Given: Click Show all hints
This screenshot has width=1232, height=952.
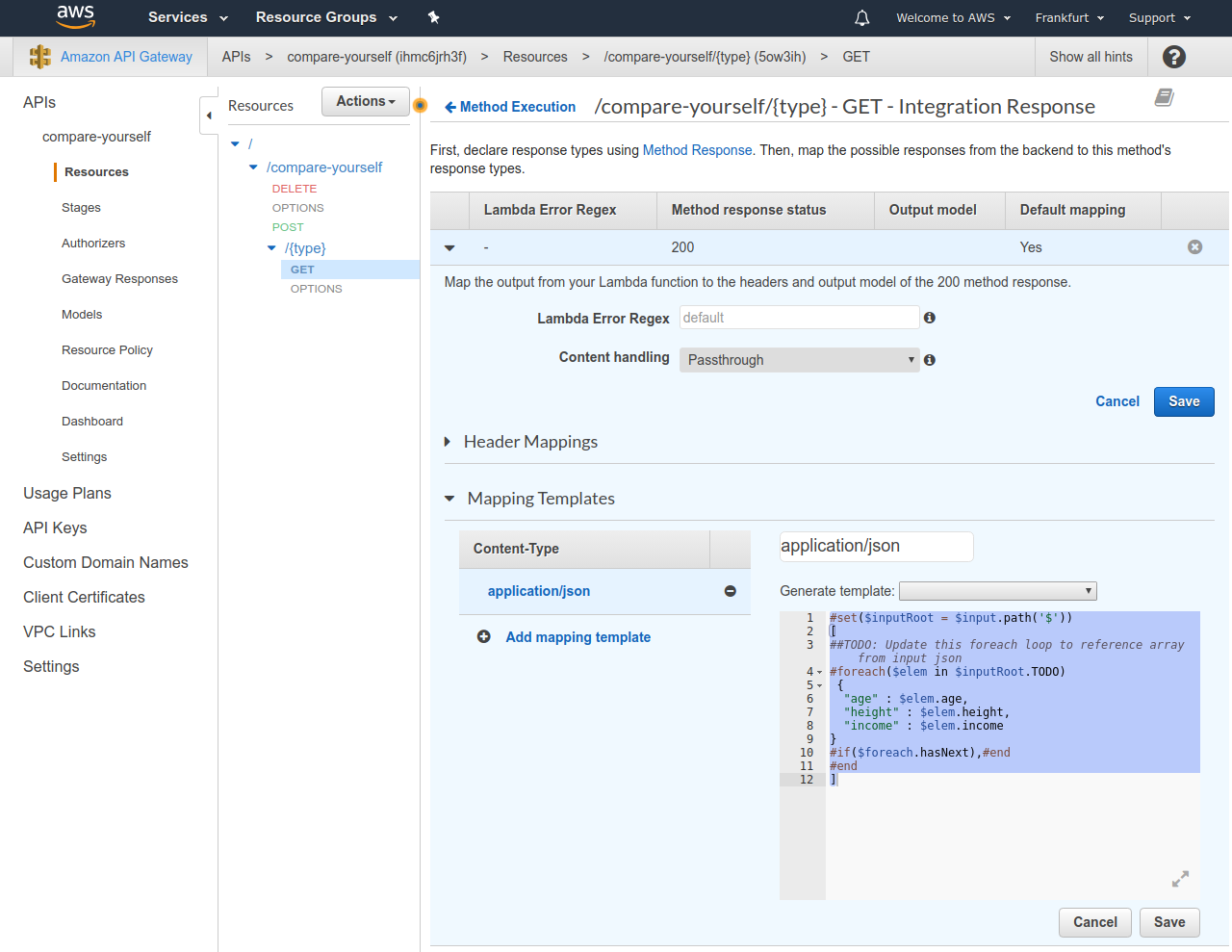Looking at the screenshot, I should [x=1091, y=57].
